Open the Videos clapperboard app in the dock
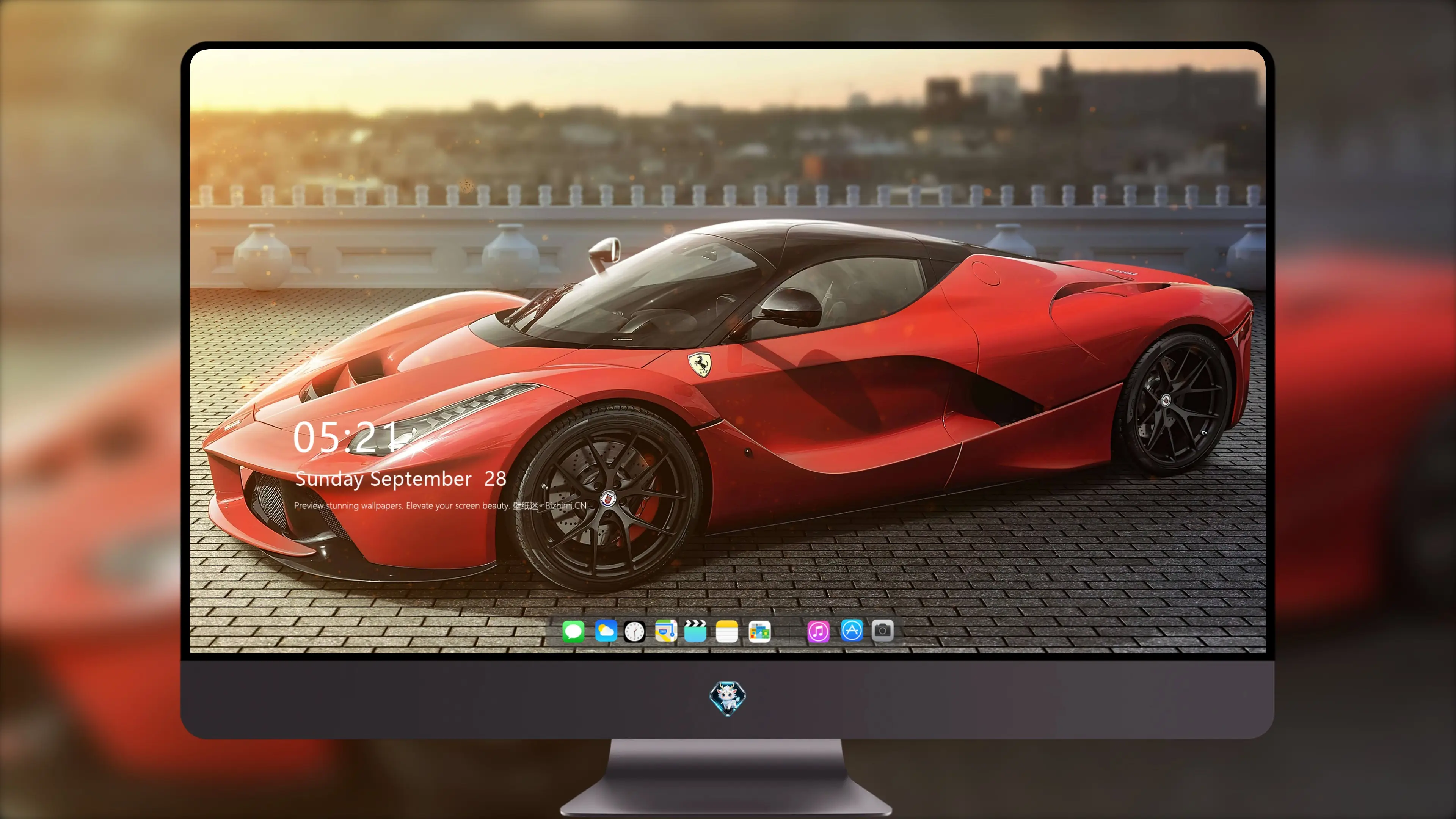This screenshot has width=1456, height=819. point(695,631)
